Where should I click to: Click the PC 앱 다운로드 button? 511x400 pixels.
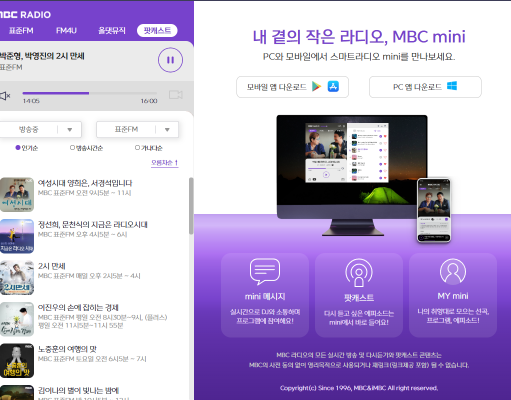(425, 87)
